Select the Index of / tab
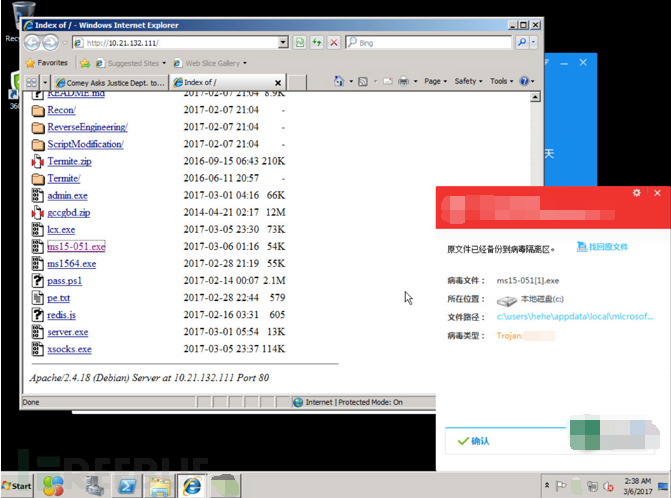The image size is (671, 498). click(223, 82)
